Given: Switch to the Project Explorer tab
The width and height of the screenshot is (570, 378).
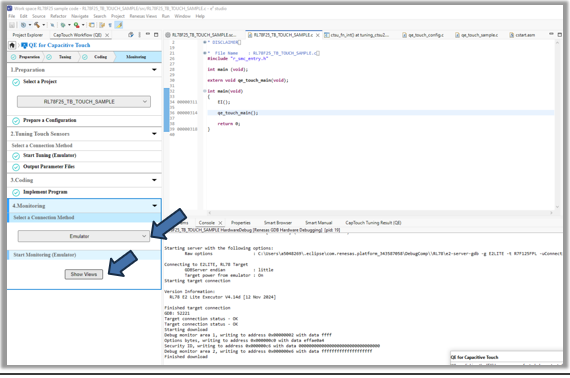Looking at the screenshot, I should pos(28,35).
